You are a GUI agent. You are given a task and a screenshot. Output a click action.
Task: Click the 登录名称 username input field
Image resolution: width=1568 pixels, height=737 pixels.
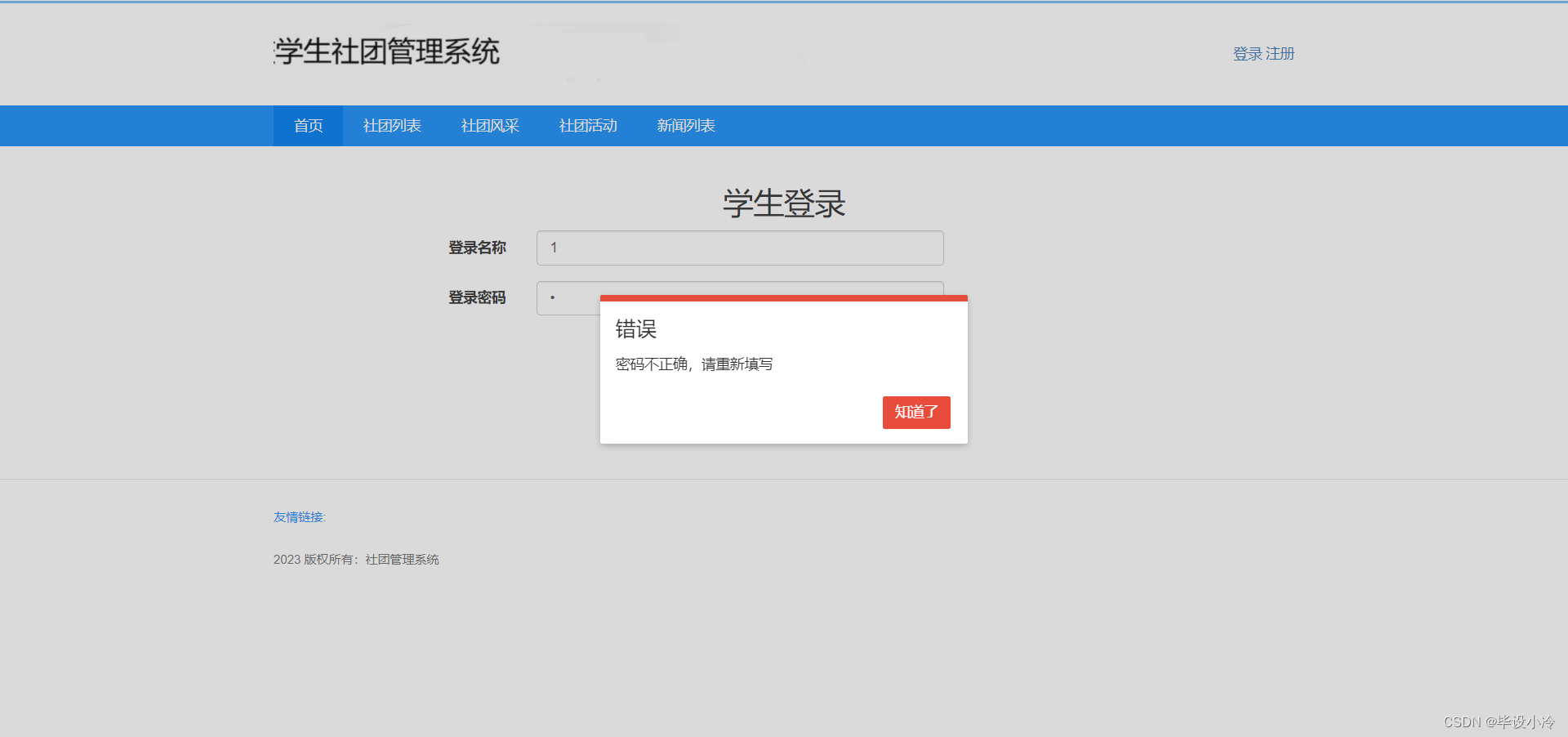[x=739, y=248]
